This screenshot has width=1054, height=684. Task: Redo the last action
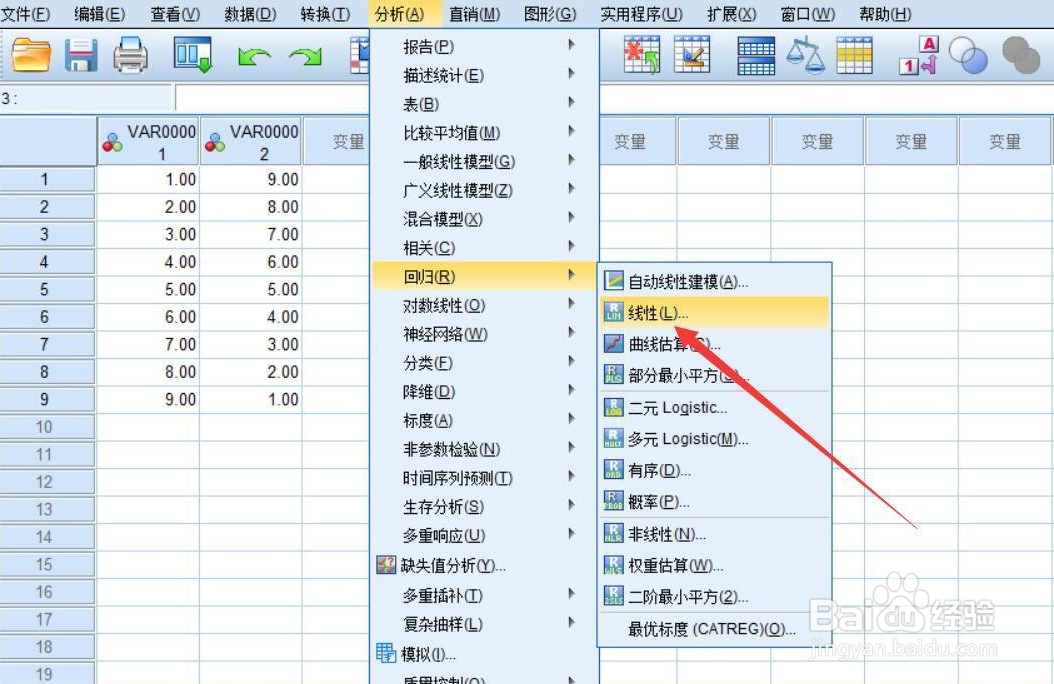coord(303,57)
